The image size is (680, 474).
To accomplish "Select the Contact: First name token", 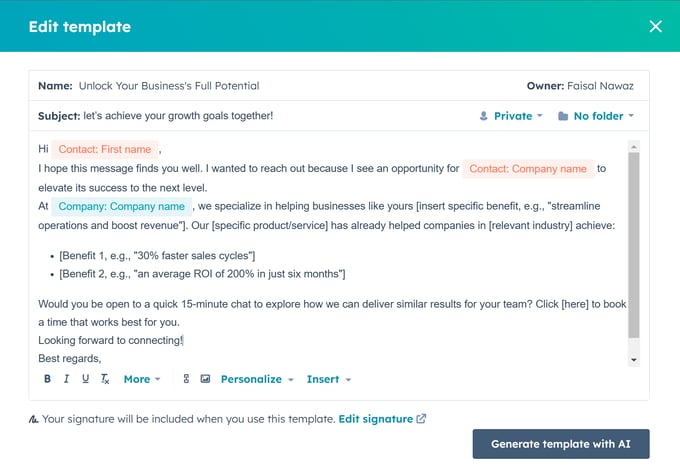I will [x=105, y=149].
